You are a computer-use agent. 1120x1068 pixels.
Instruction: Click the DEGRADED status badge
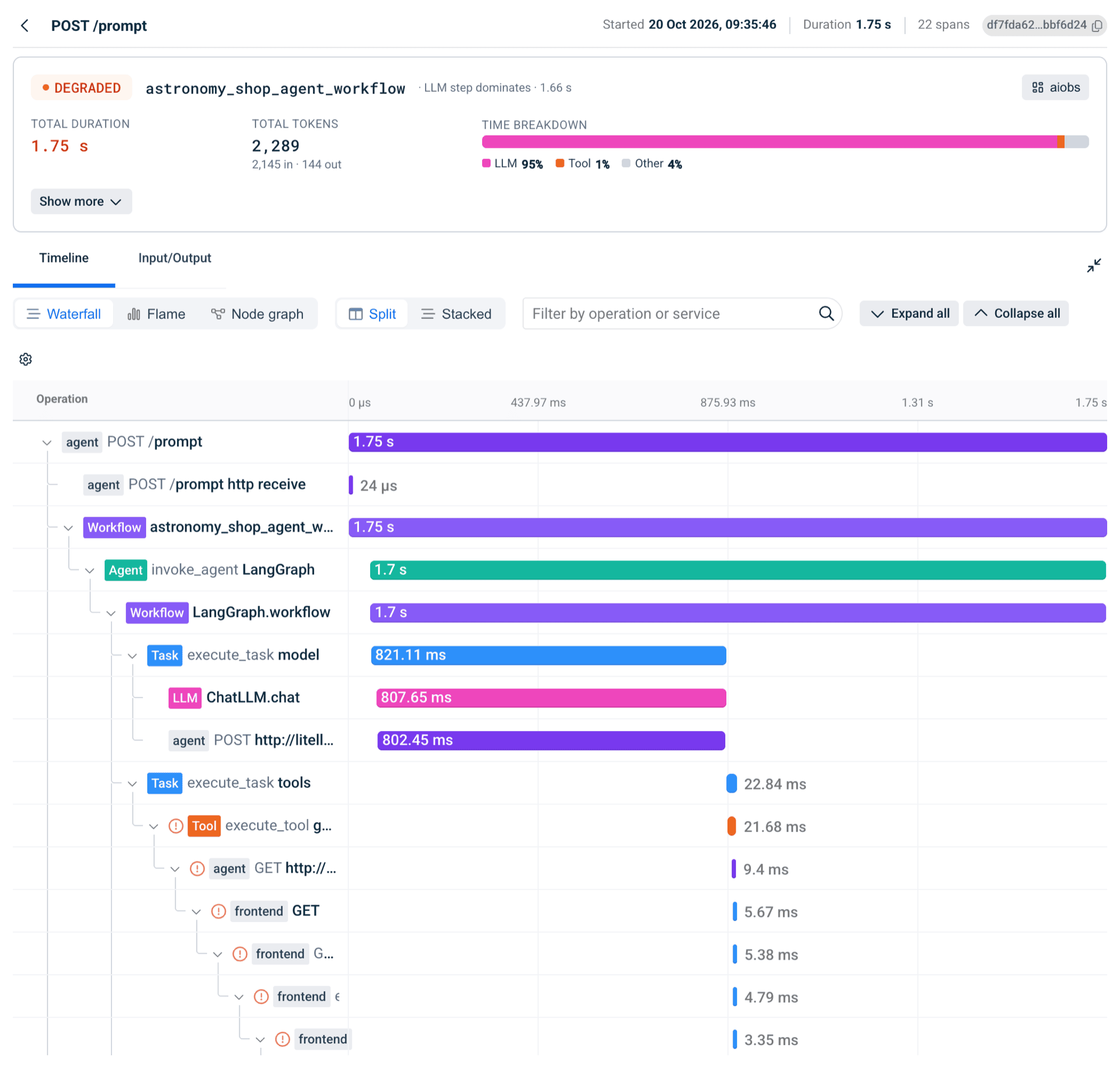point(81,88)
